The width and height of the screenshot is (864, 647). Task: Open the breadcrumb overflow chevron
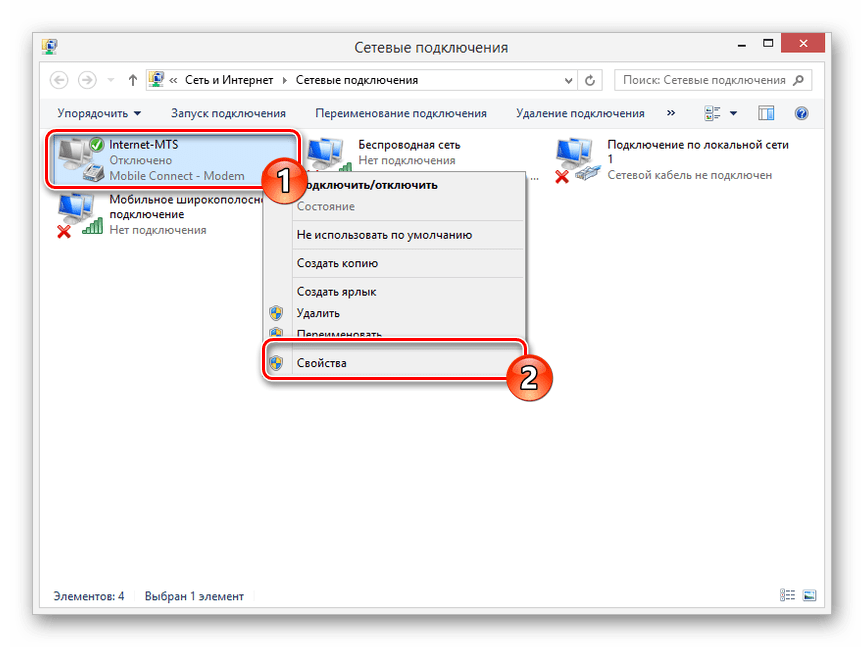(x=173, y=80)
